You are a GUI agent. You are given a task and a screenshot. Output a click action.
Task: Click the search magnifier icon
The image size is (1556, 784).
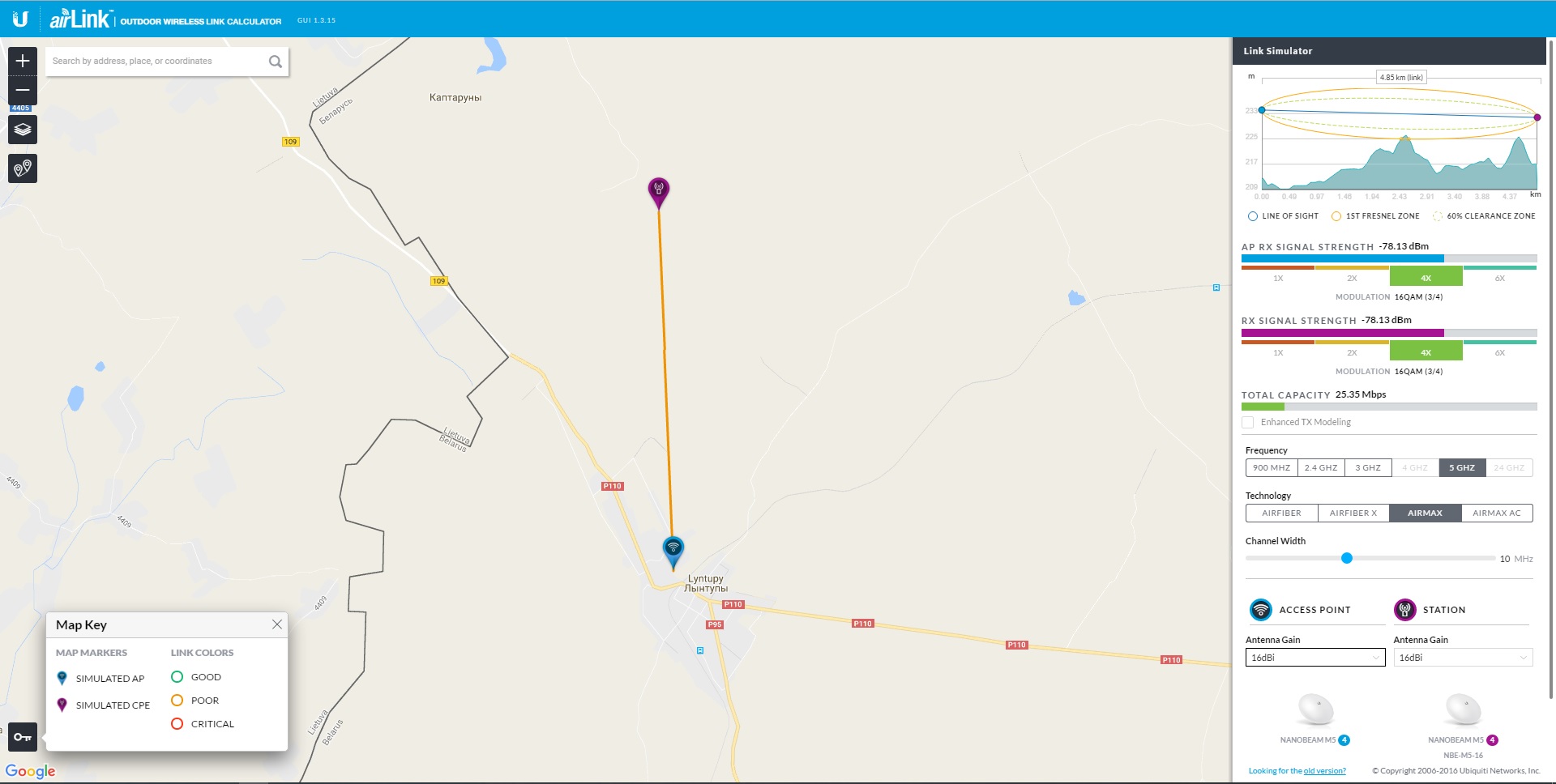tap(276, 62)
